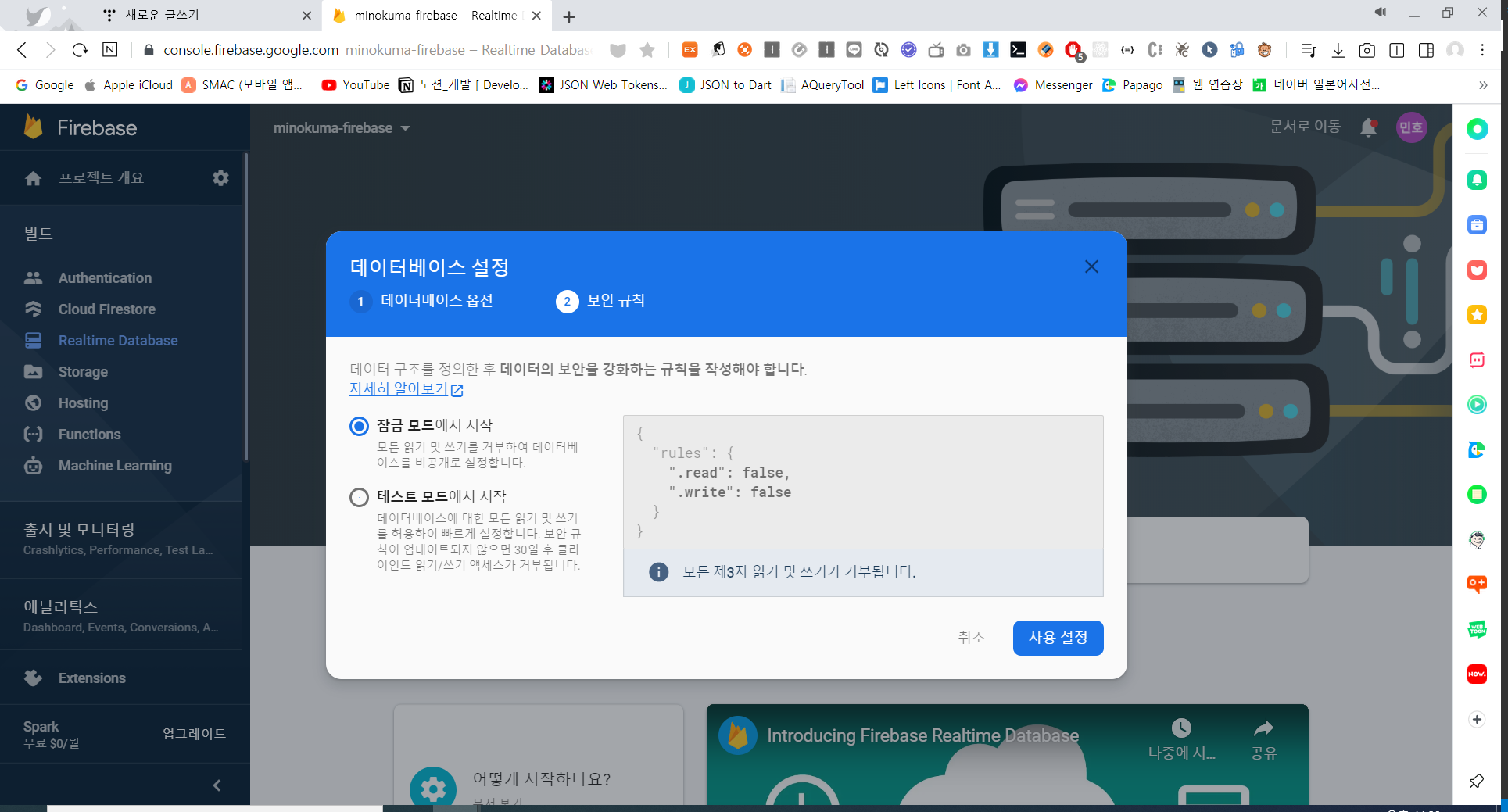Click the red NOW sidebar panel icon
Screen dimensions: 1508x812
pos(1477,674)
